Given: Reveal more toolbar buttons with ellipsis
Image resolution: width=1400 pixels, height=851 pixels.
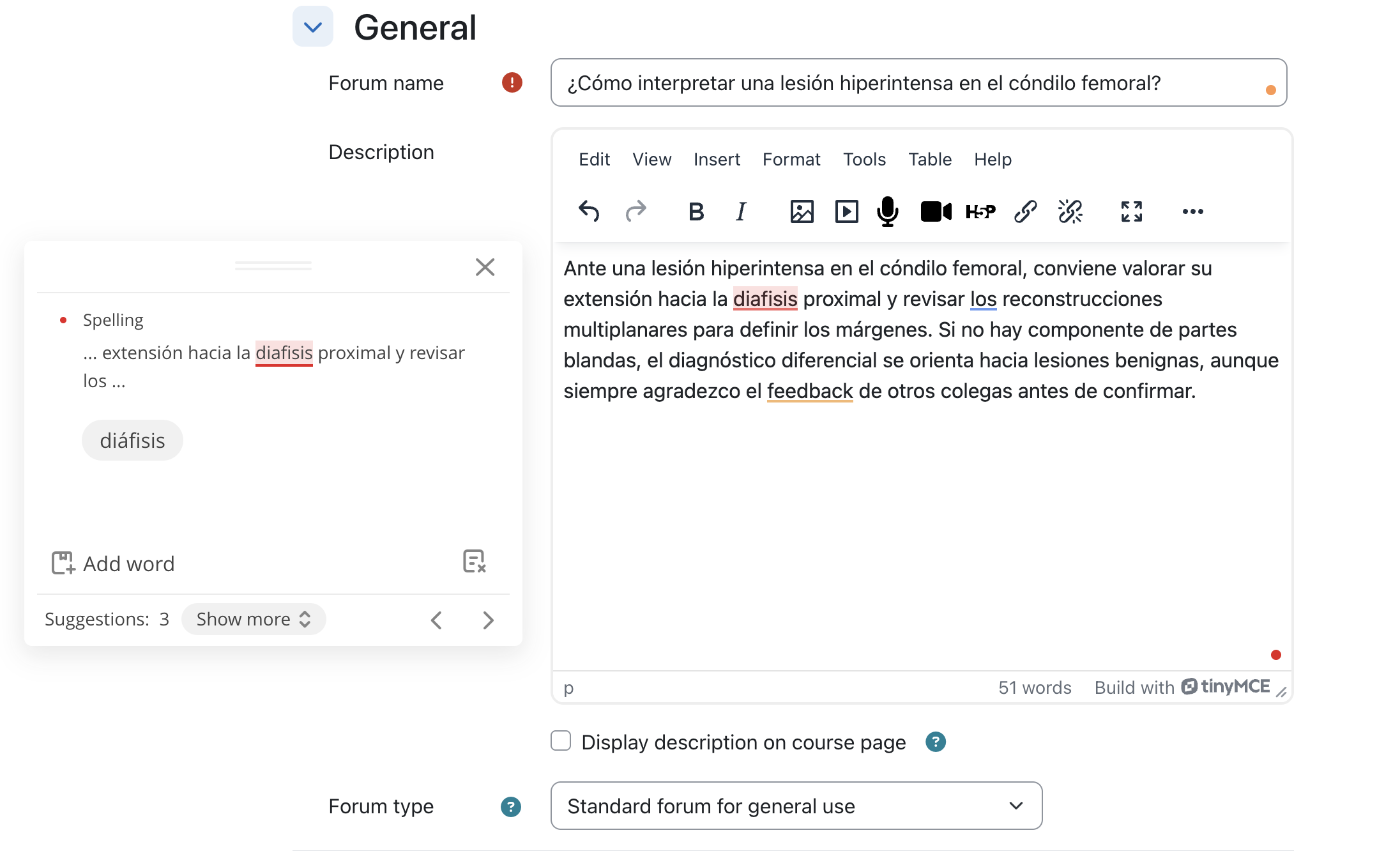Looking at the screenshot, I should pyautogui.click(x=1192, y=211).
